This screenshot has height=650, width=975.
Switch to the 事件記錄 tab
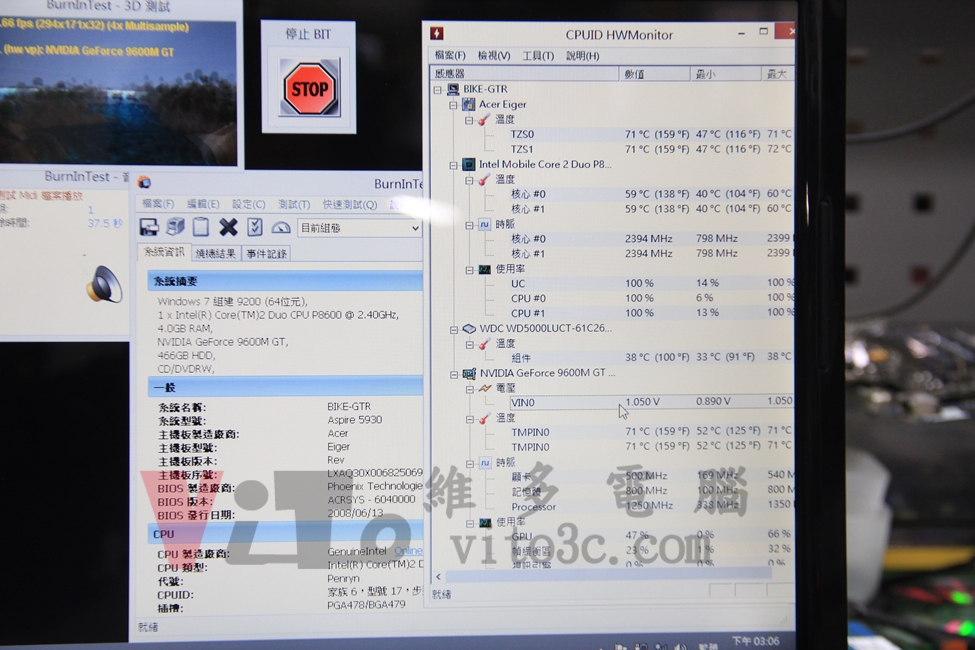pyautogui.click(x=266, y=253)
